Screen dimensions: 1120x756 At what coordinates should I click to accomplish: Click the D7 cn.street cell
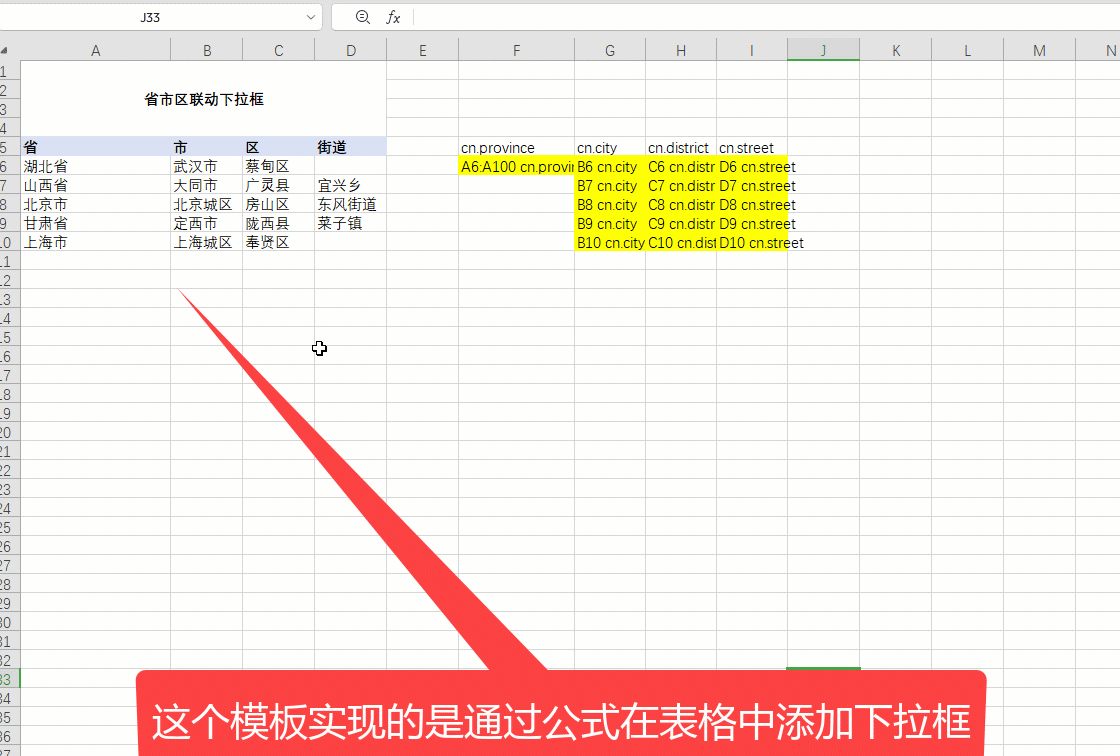click(752, 186)
